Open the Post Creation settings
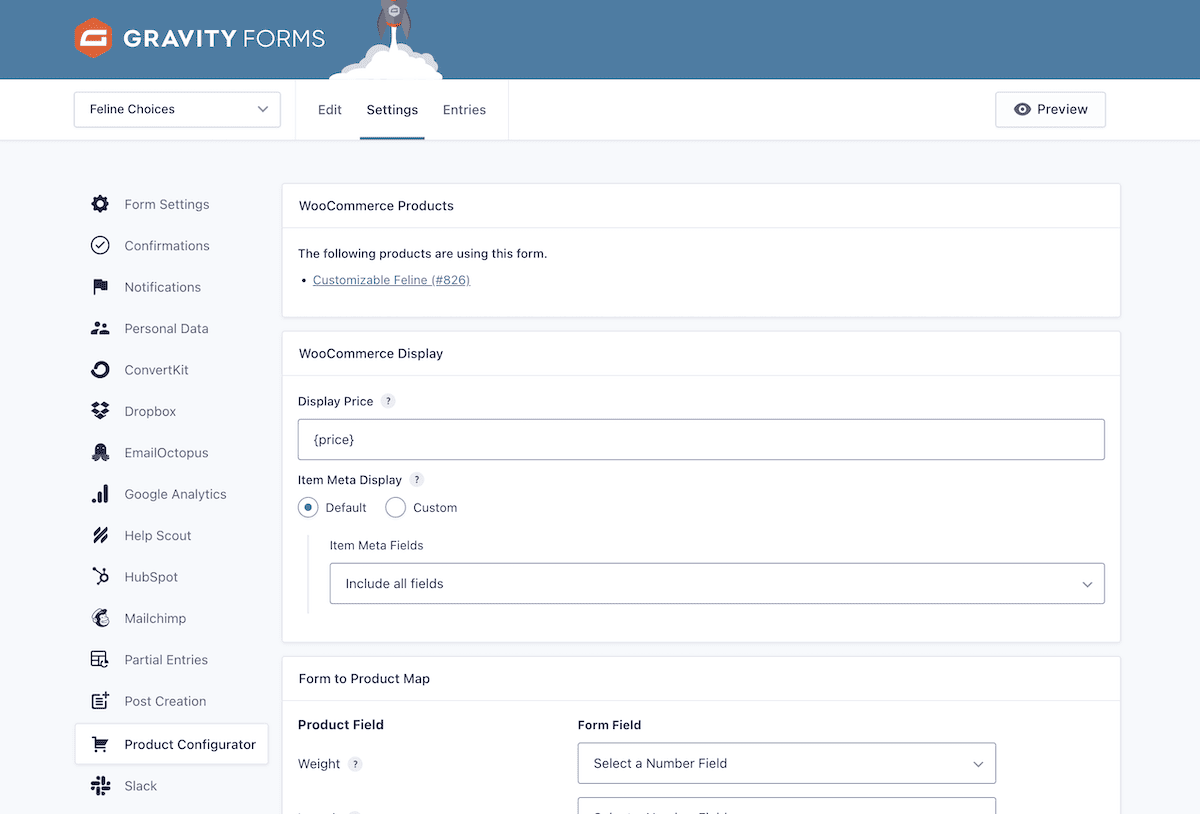 pyautogui.click(x=165, y=701)
